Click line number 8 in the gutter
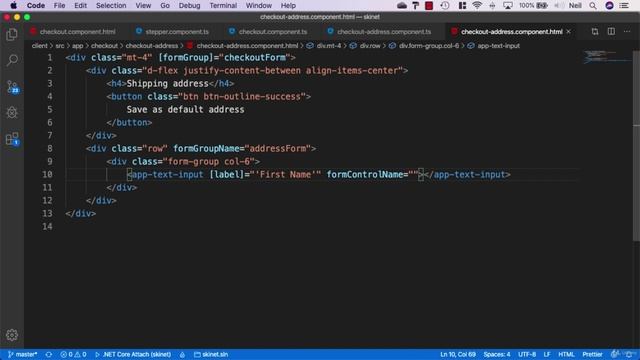640x360 pixels. click(x=49, y=149)
